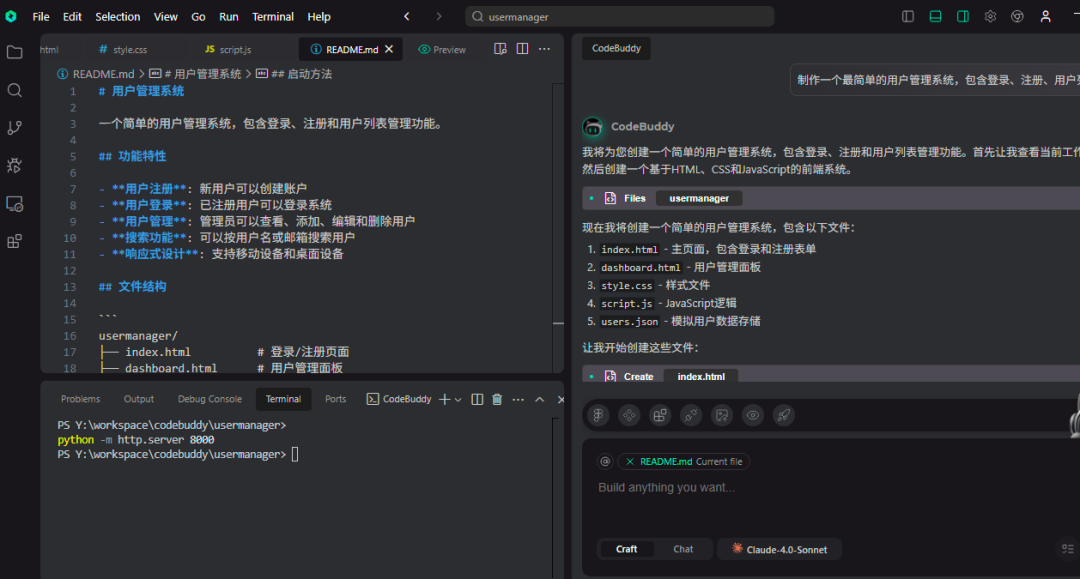Open index.html in the Create row

[700, 377]
